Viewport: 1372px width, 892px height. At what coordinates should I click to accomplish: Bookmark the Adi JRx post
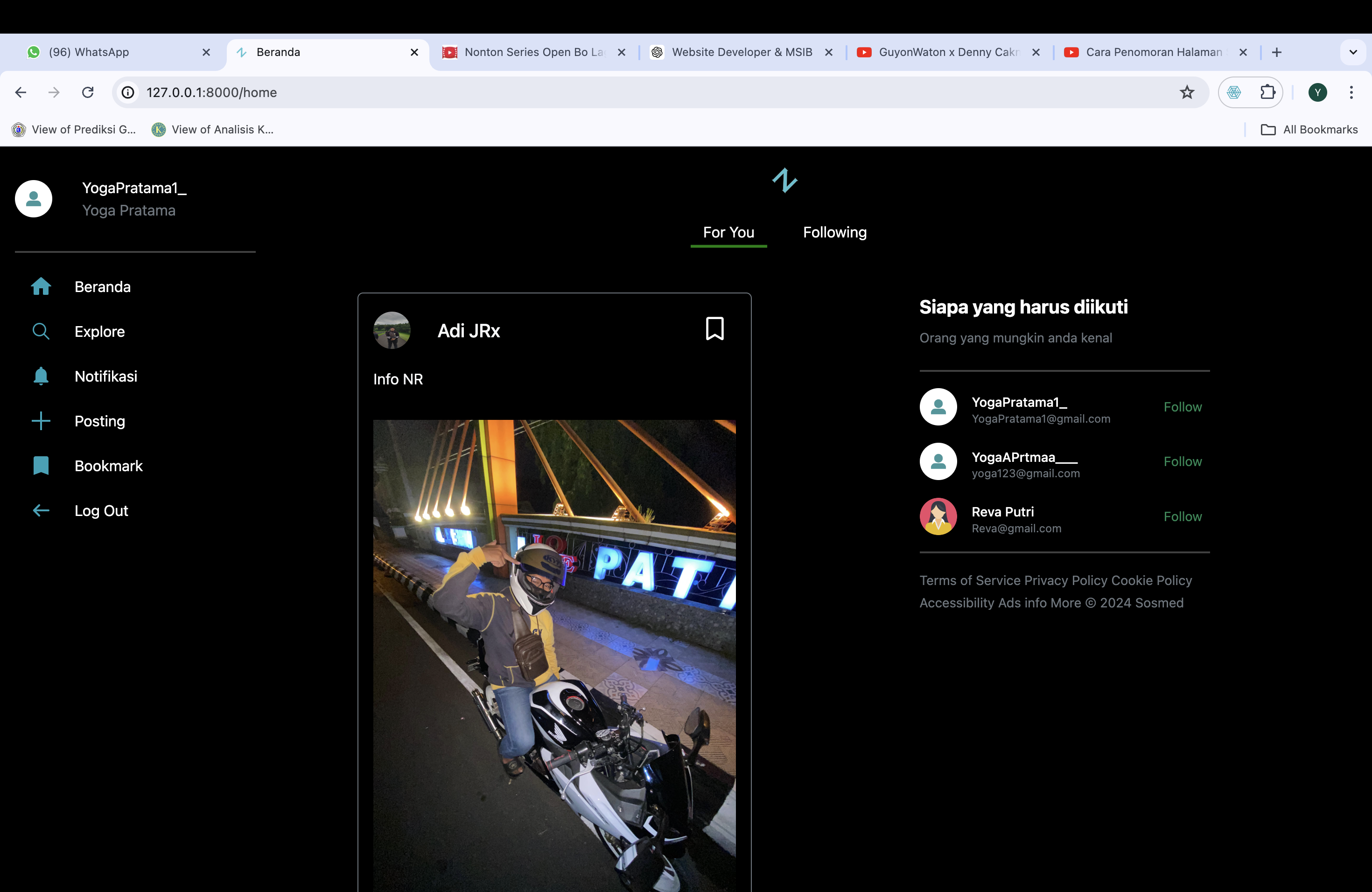pyautogui.click(x=714, y=328)
